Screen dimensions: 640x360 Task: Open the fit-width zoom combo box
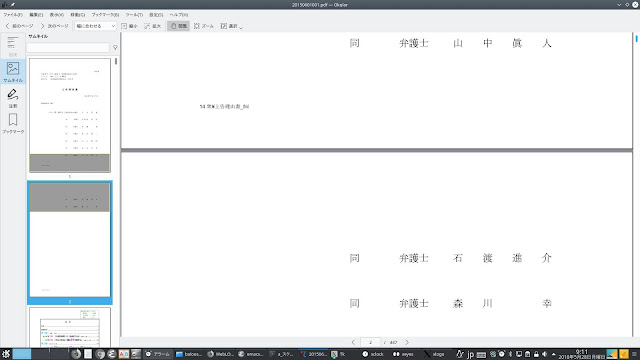[x=96, y=26]
